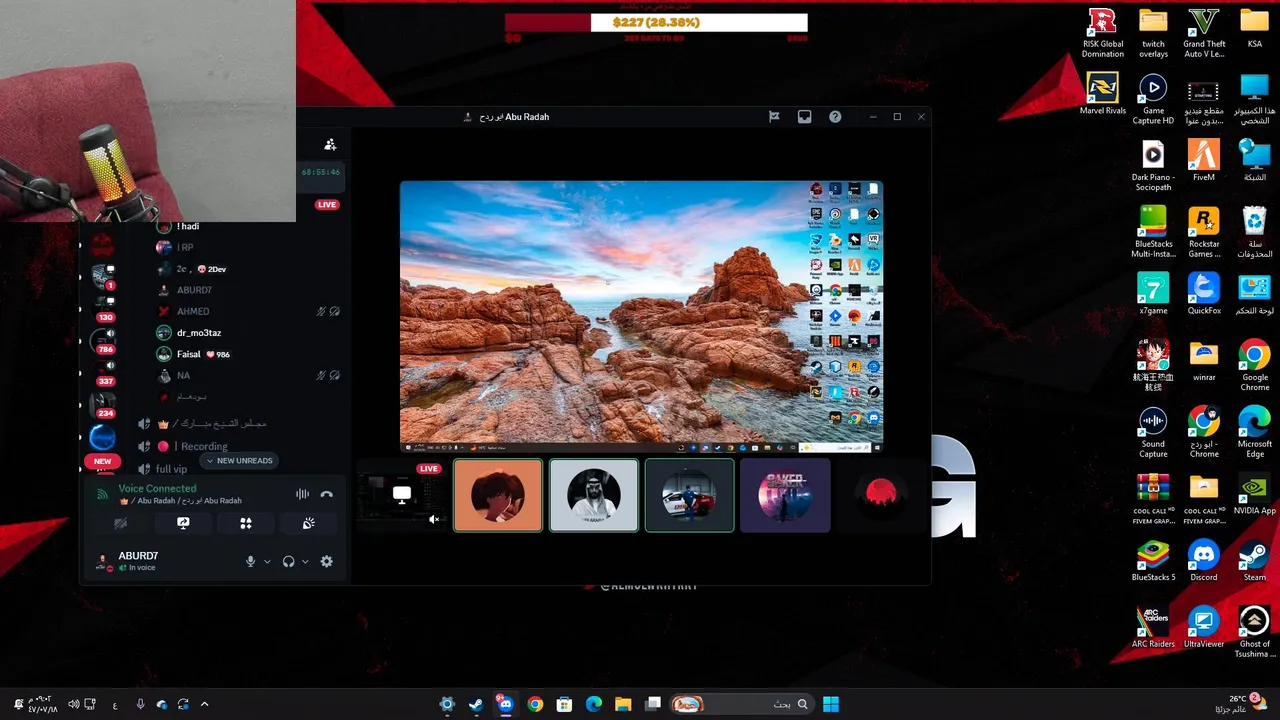Select the Recording voice channel
1280x720 pixels.
204,446
